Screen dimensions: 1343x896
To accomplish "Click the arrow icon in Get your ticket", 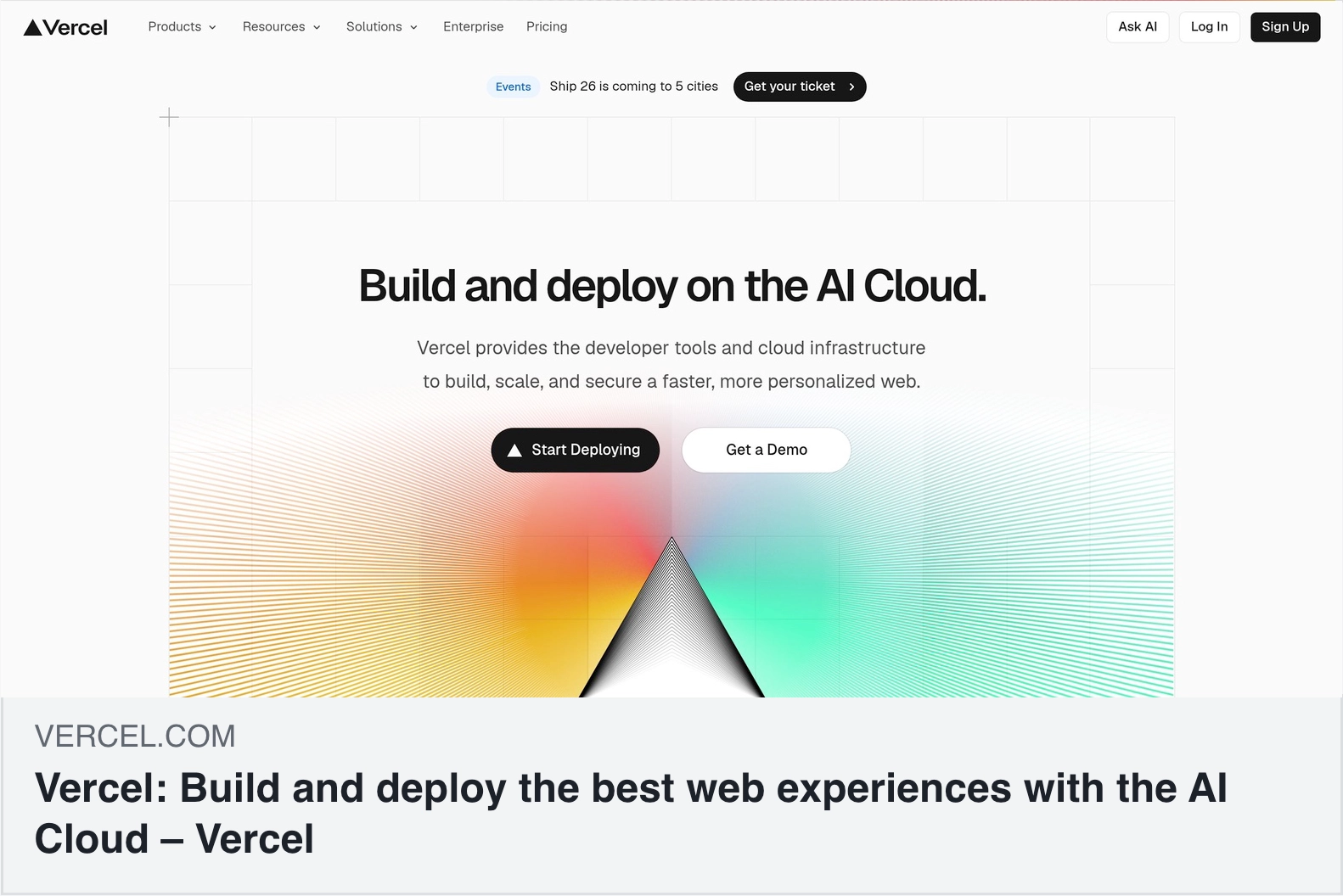I will point(851,87).
